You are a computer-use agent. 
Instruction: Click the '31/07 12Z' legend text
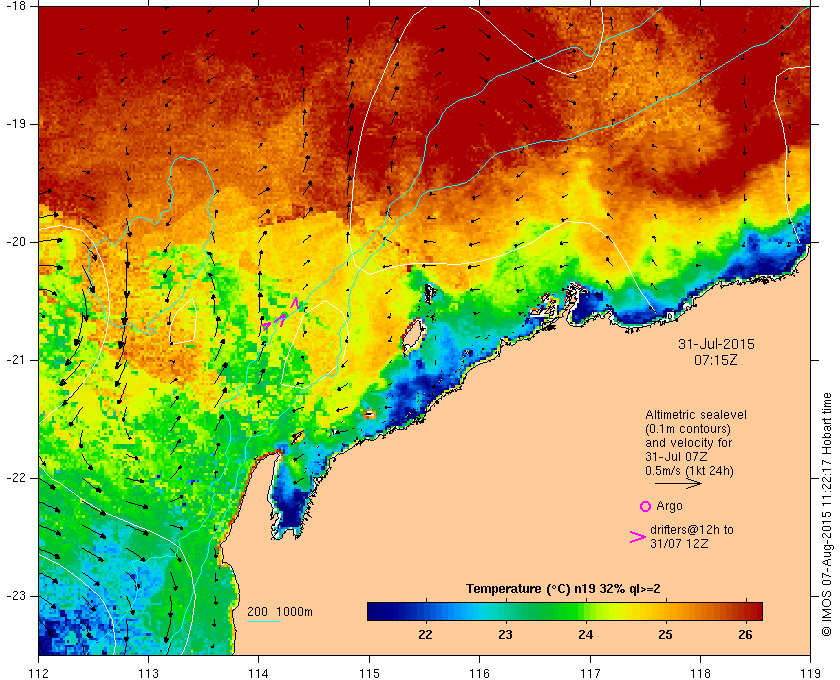pyautogui.click(x=679, y=543)
